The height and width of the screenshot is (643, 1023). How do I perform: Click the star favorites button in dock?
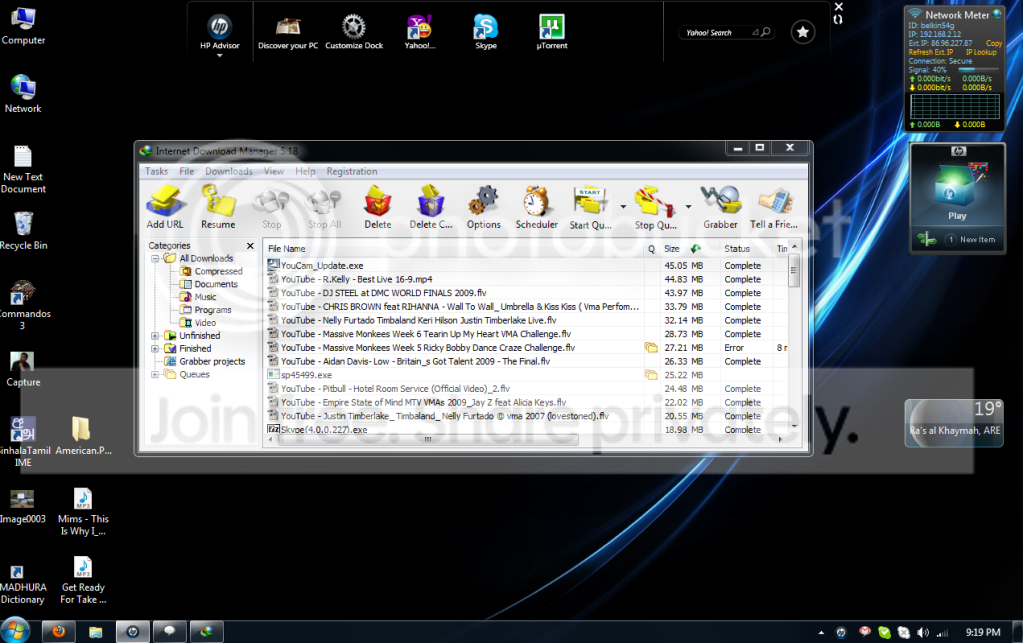pos(802,31)
